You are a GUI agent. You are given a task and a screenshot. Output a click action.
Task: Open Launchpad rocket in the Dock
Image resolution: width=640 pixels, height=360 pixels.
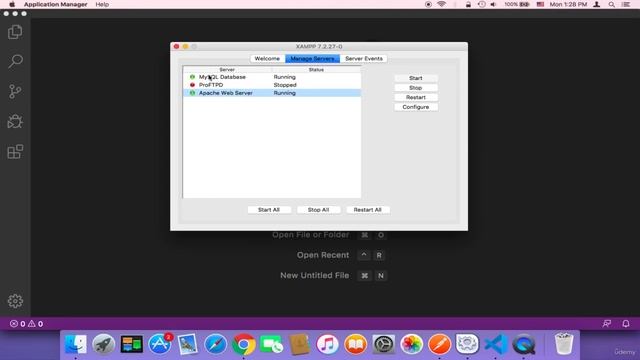(x=104, y=344)
